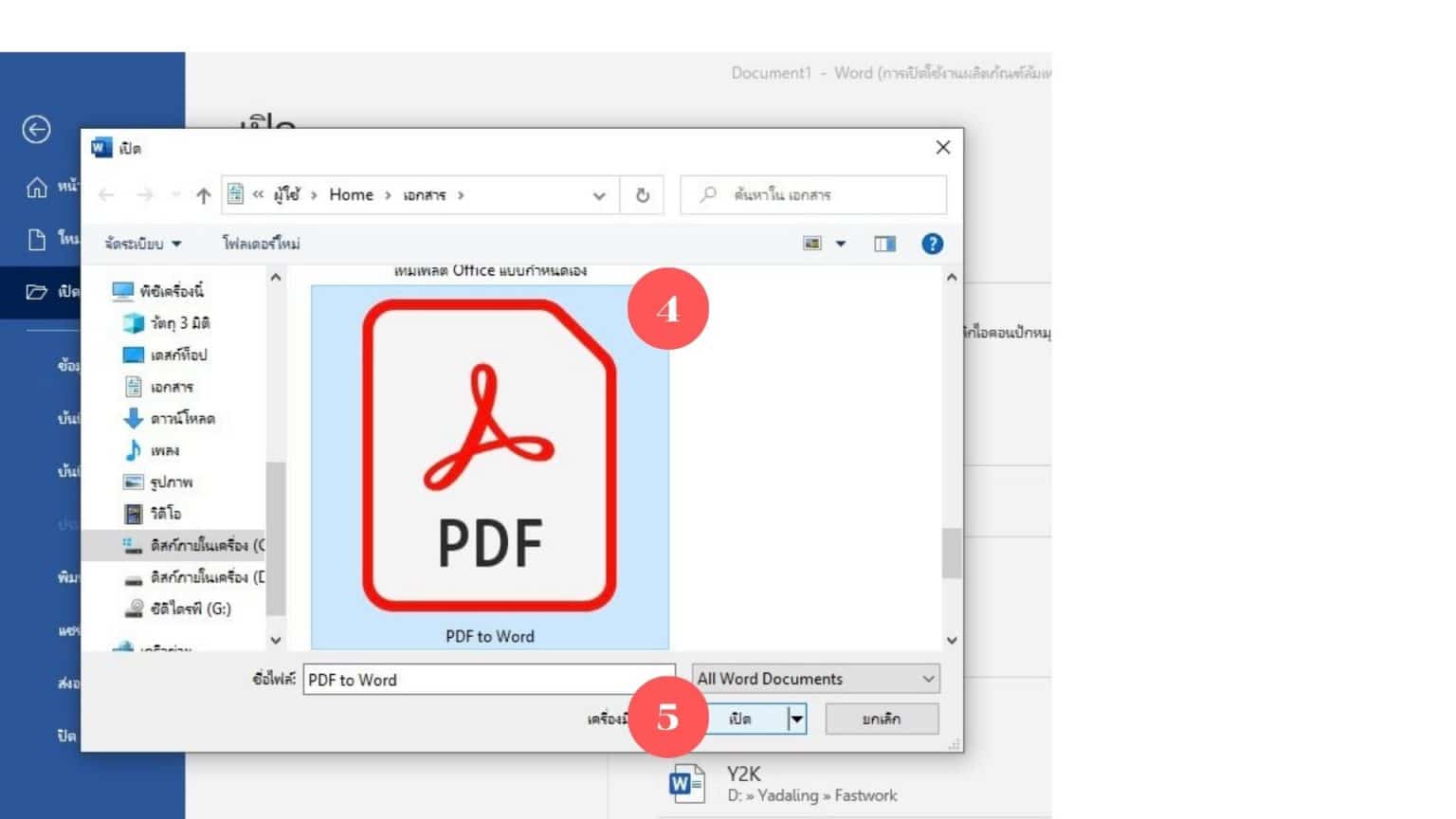Expand chevron after Home in breadcrumb
Image resolution: width=1456 pixels, height=819 pixels.
coord(388,195)
